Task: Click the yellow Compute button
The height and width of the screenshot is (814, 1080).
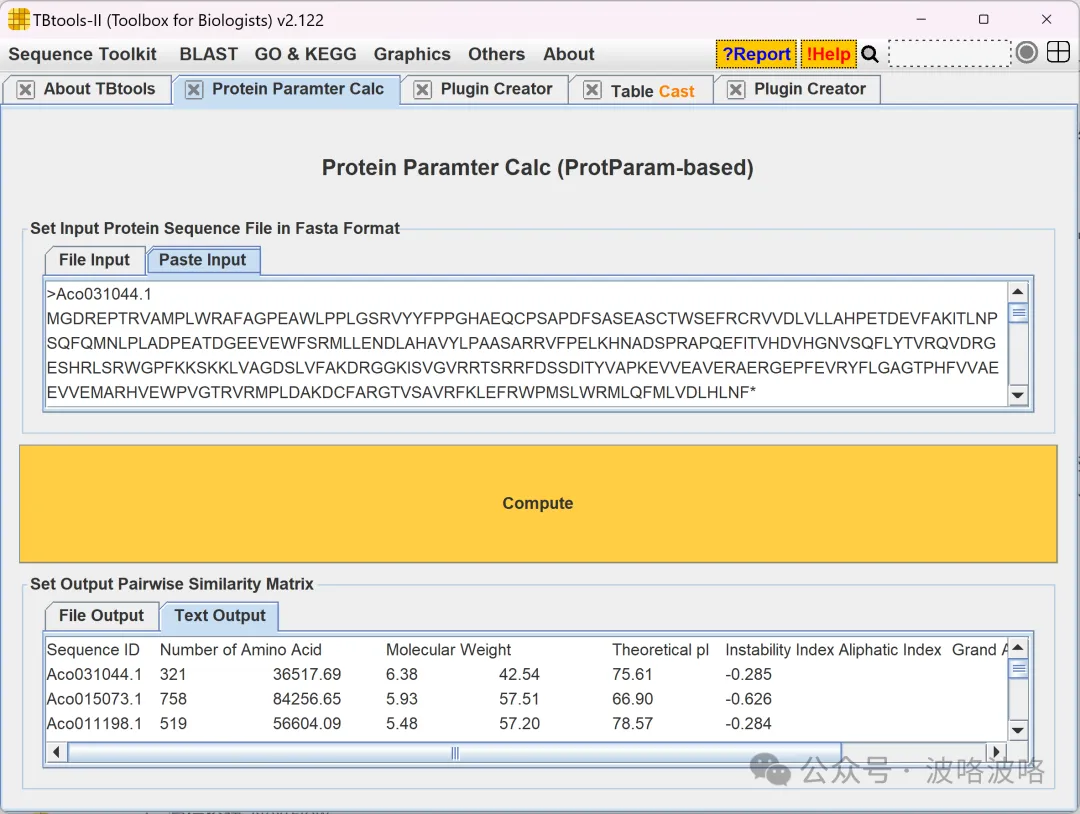Action: tap(538, 503)
